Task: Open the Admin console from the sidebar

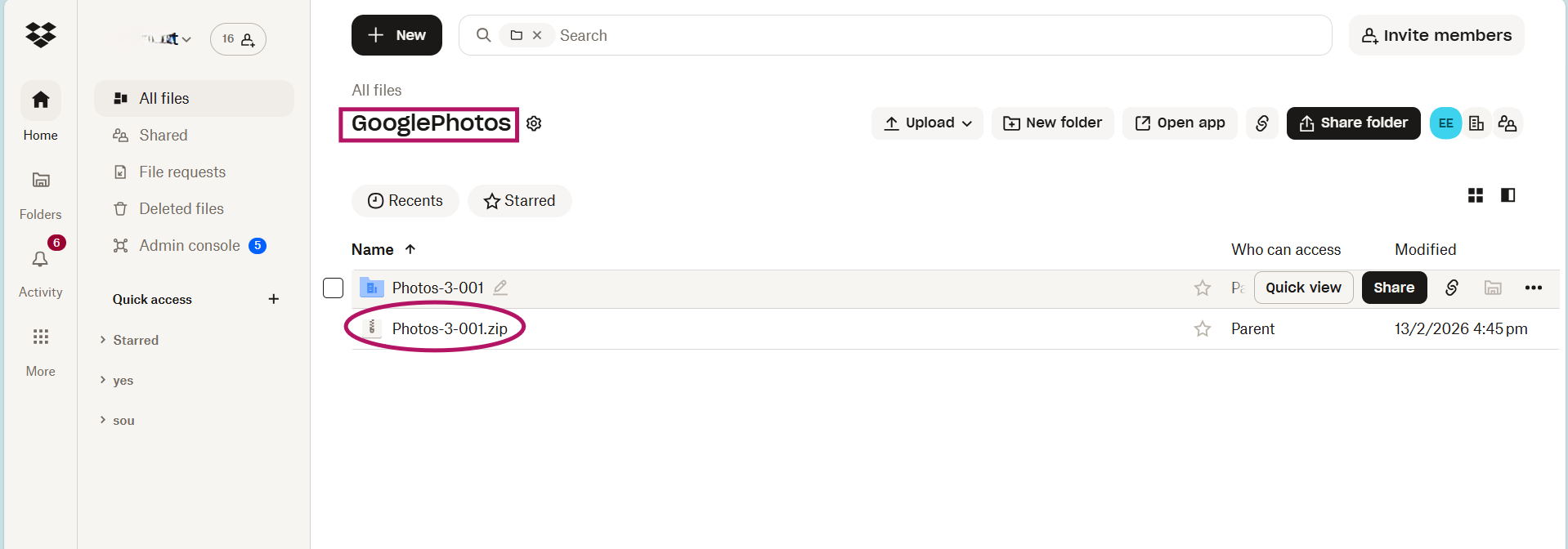Action: [189, 245]
